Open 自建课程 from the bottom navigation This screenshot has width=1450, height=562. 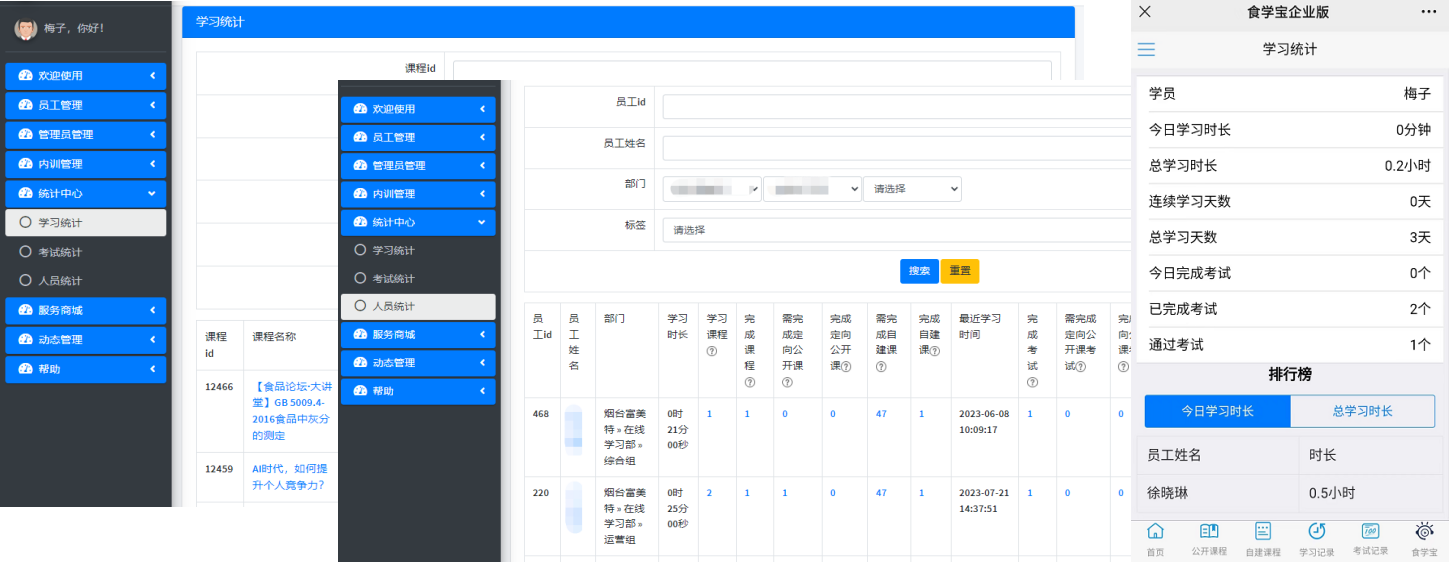click(1263, 537)
